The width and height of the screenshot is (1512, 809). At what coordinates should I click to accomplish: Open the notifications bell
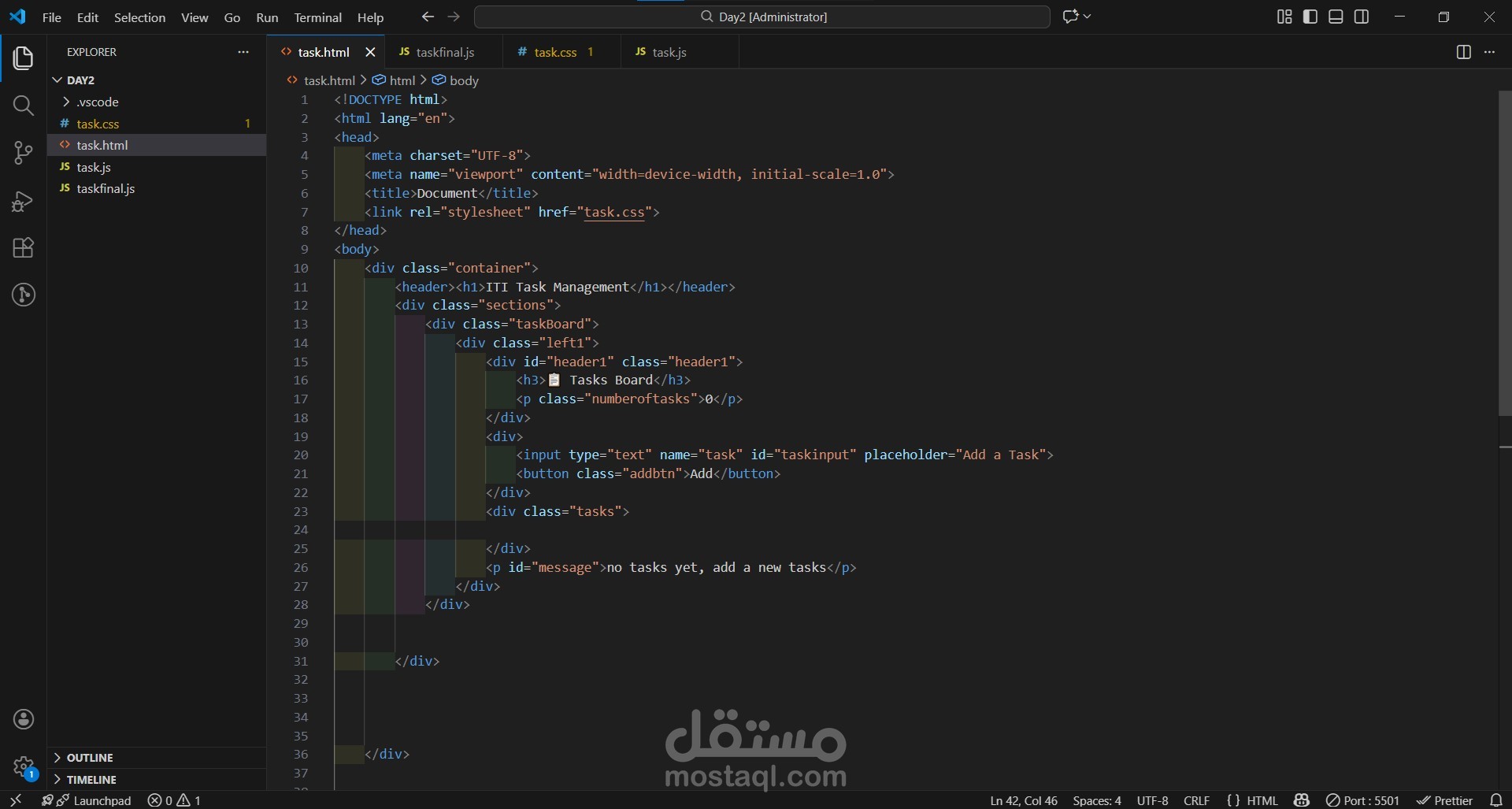[x=1496, y=800]
